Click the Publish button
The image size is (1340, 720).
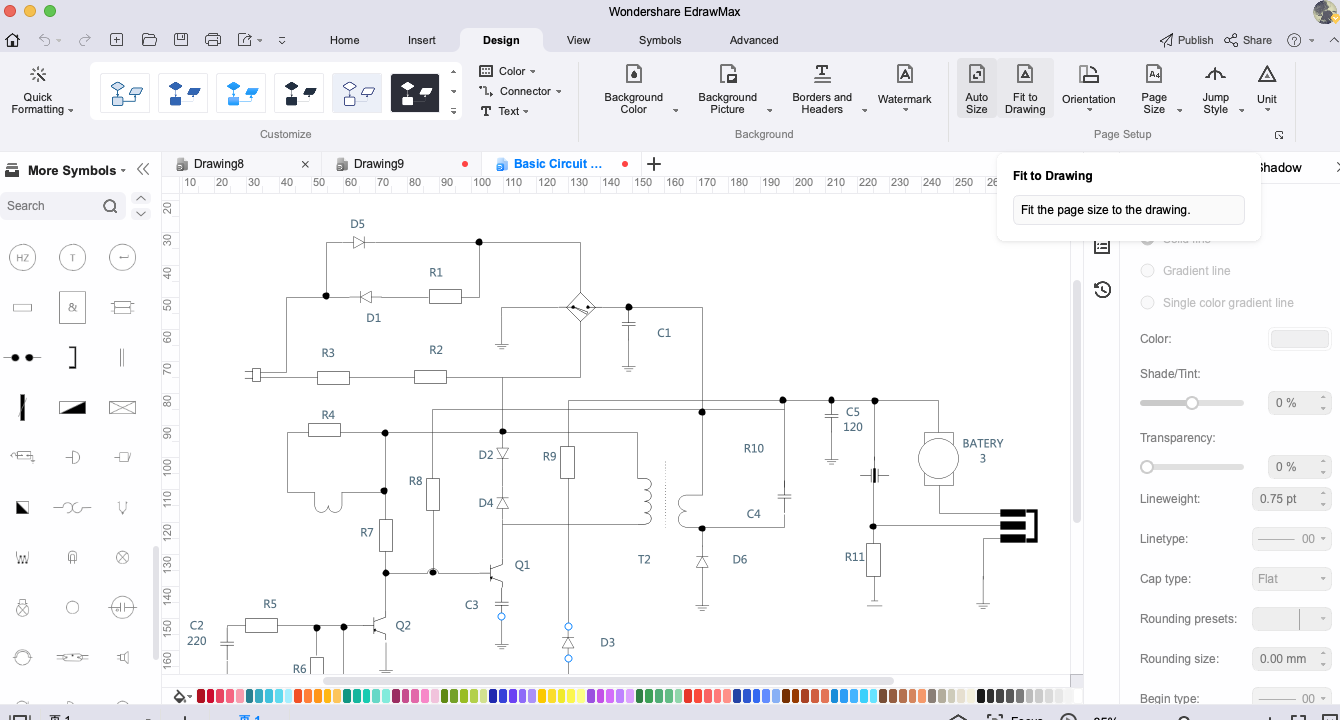click(x=1186, y=40)
